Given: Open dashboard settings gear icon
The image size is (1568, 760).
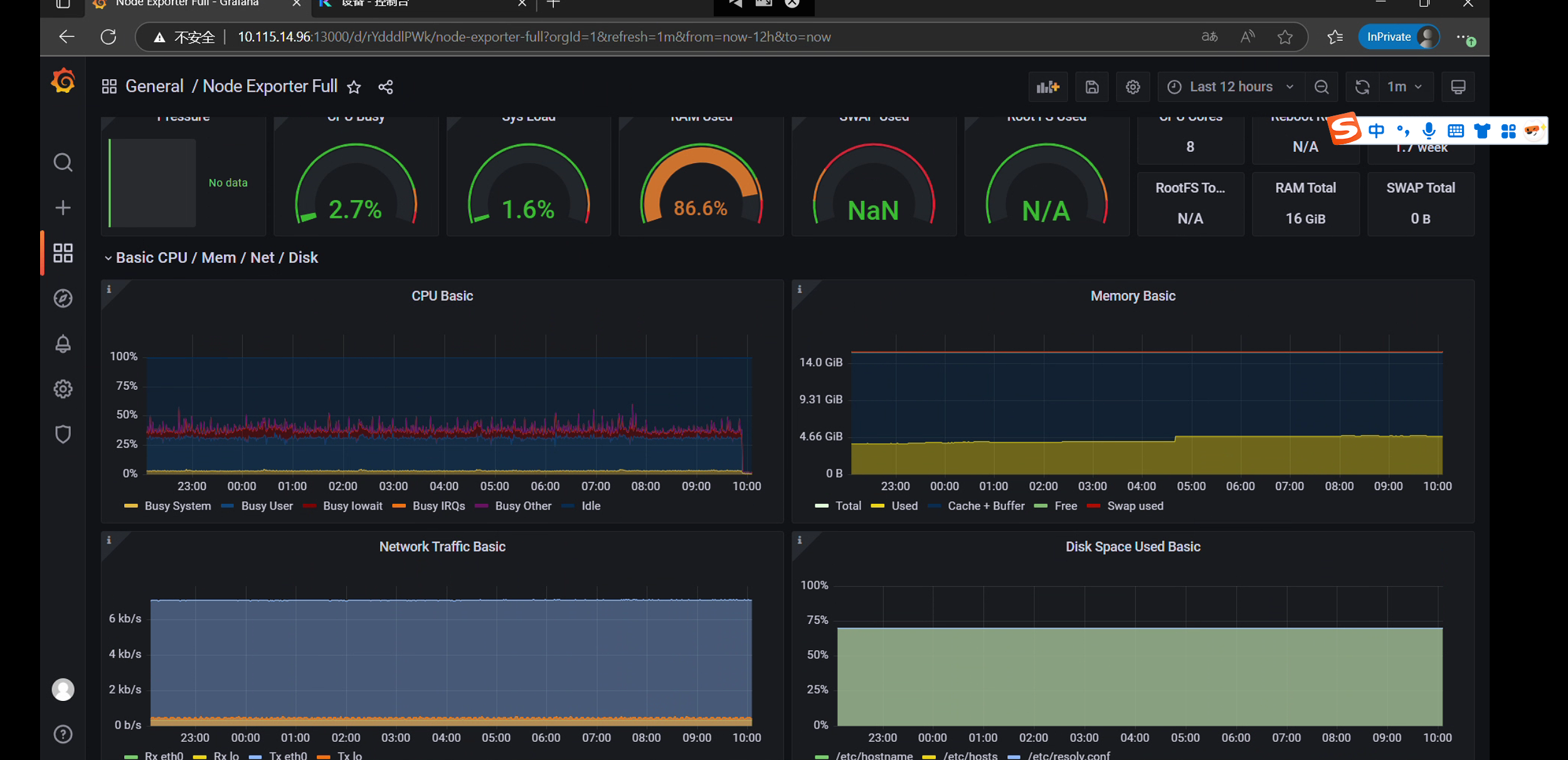Looking at the screenshot, I should point(1132,87).
